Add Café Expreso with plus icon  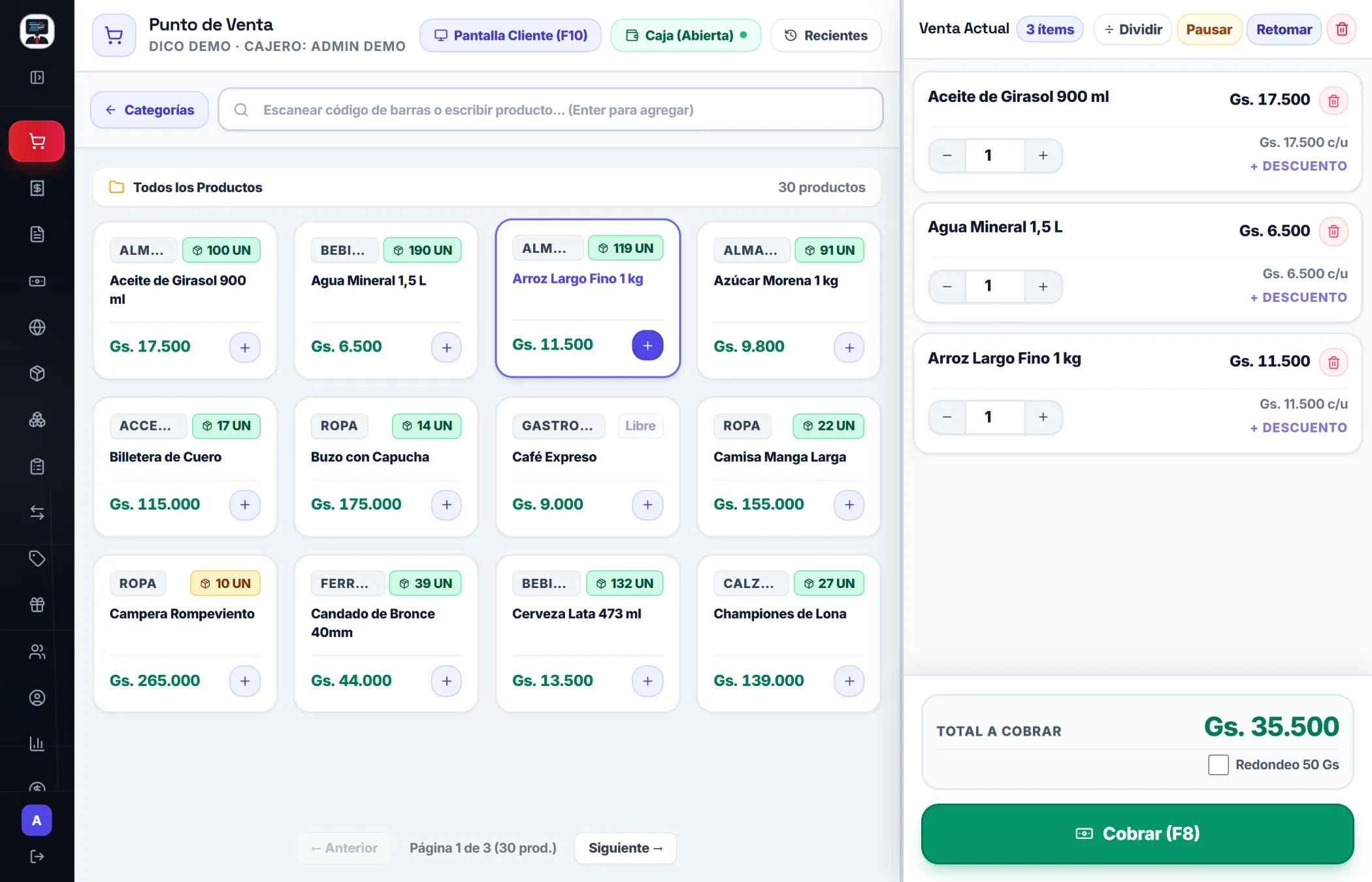click(x=647, y=504)
